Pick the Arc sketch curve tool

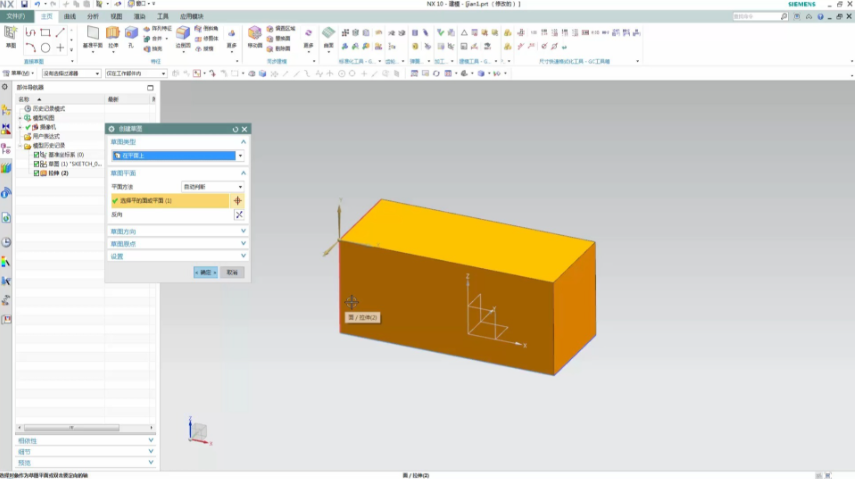pos(31,48)
